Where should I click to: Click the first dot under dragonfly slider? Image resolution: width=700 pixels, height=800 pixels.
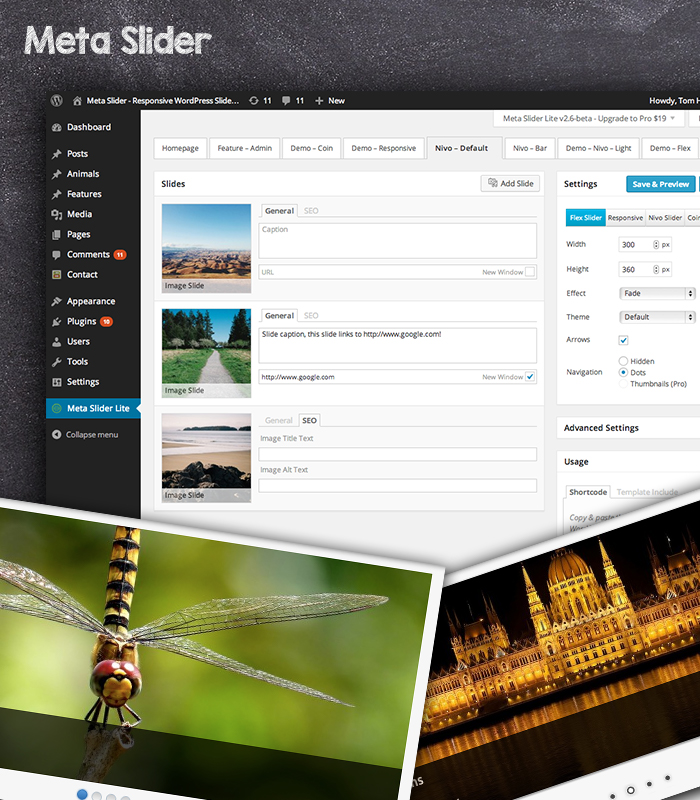82,793
